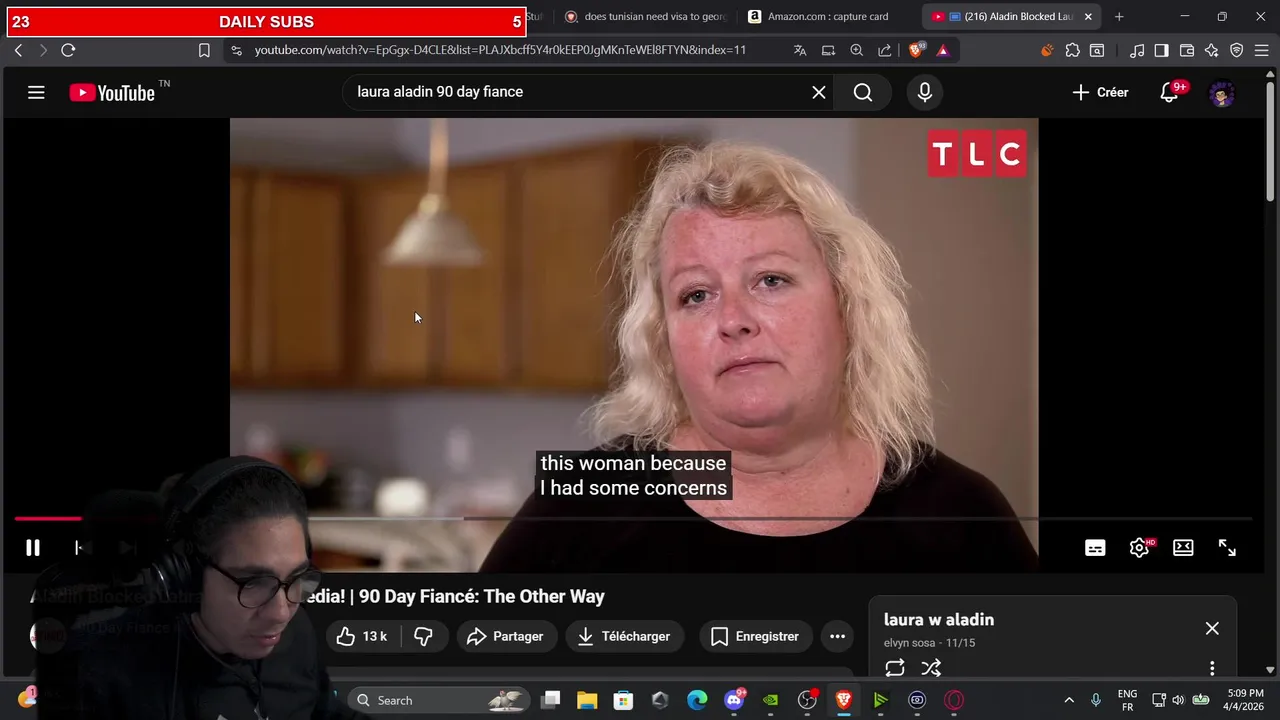Open the browser main hamburger menu

[x=1261, y=50]
